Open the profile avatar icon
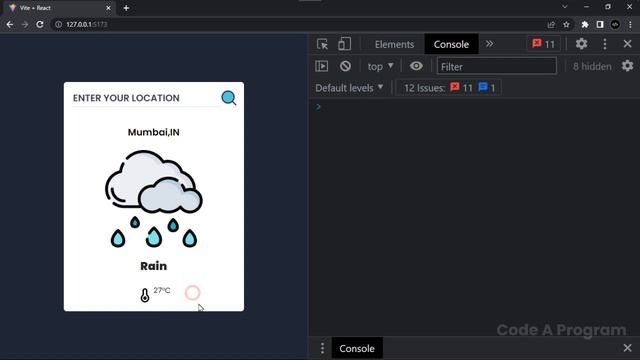Viewport: 640px width, 360px height. [615, 24]
